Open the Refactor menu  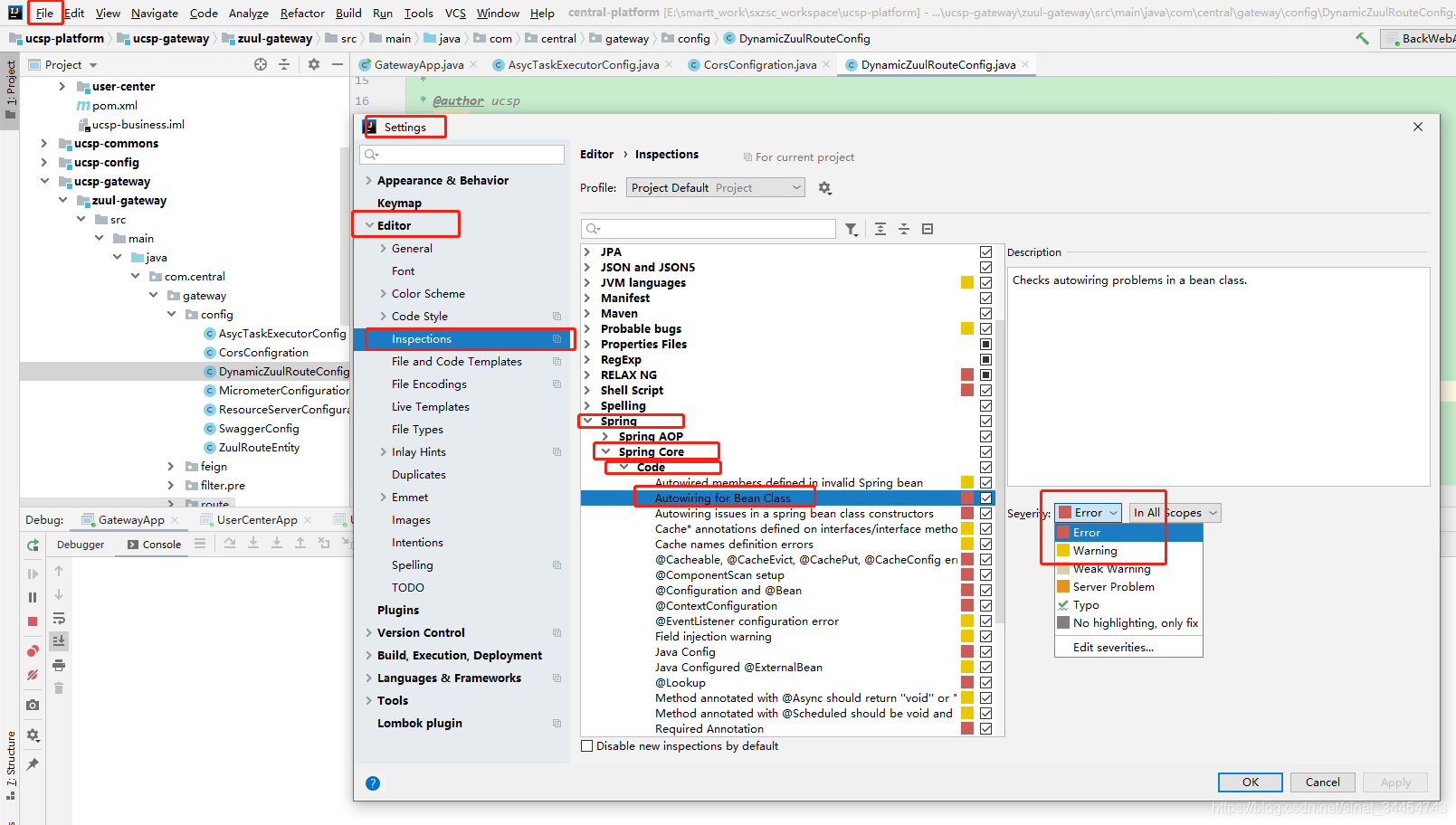pyautogui.click(x=302, y=14)
